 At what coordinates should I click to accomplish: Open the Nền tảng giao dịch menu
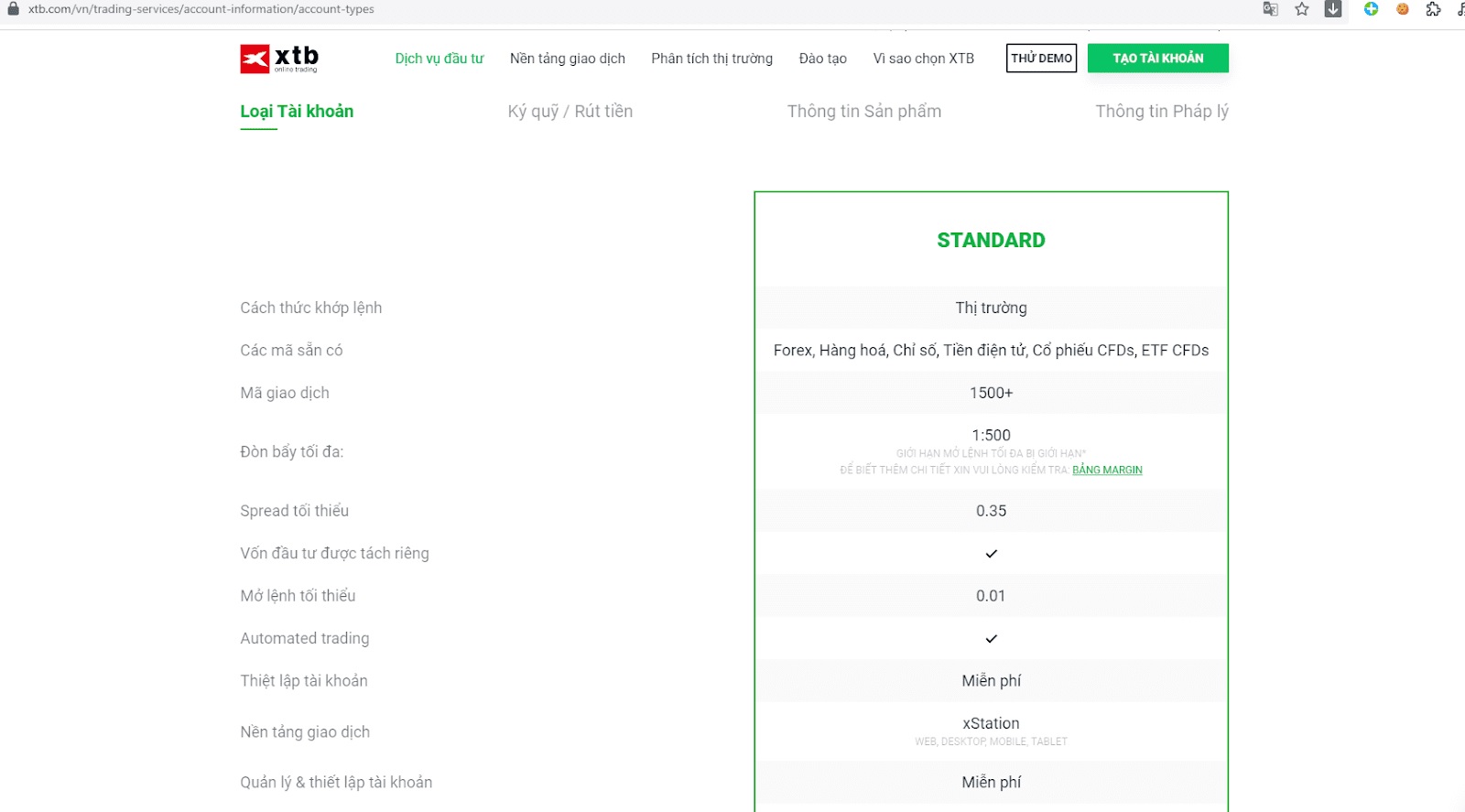pyautogui.click(x=568, y=59)
